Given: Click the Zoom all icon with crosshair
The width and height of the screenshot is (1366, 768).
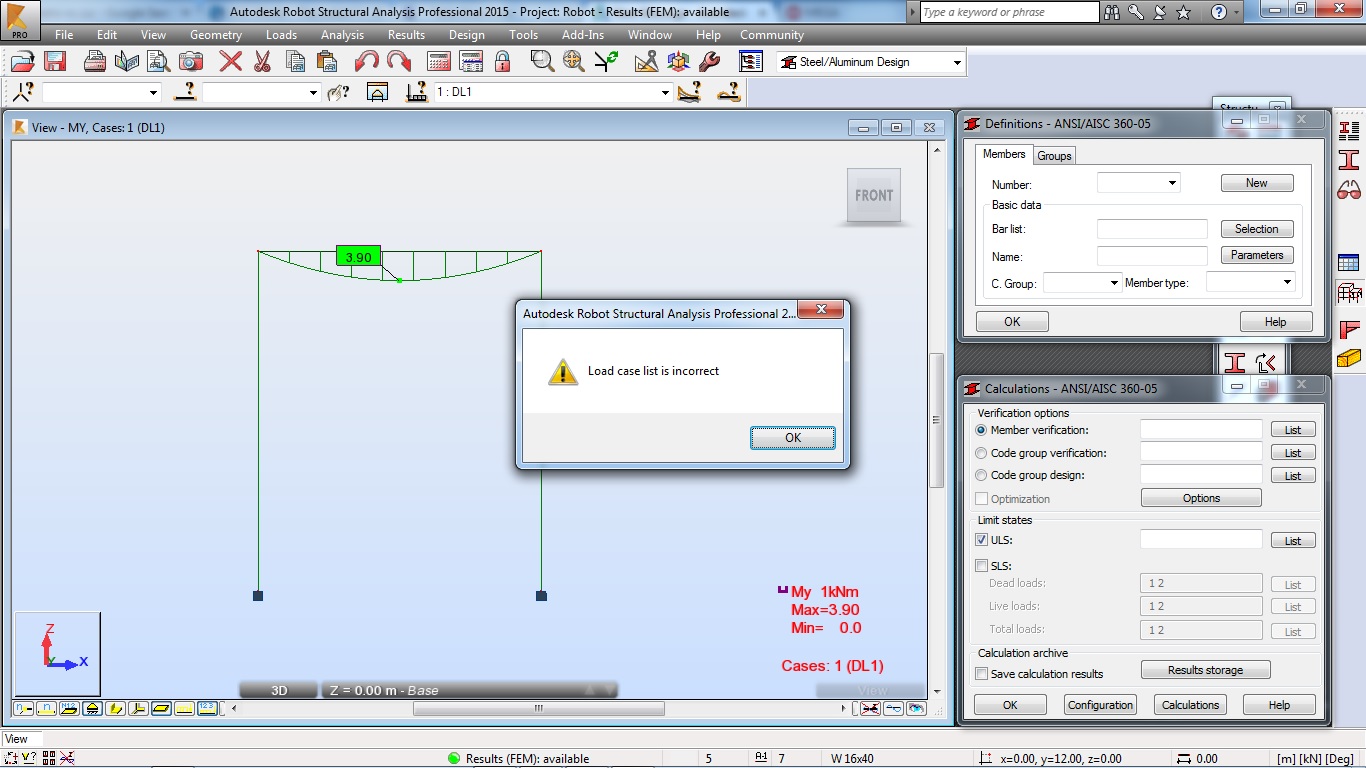Looking at the screenshot, I should click(x=574, y=62).
